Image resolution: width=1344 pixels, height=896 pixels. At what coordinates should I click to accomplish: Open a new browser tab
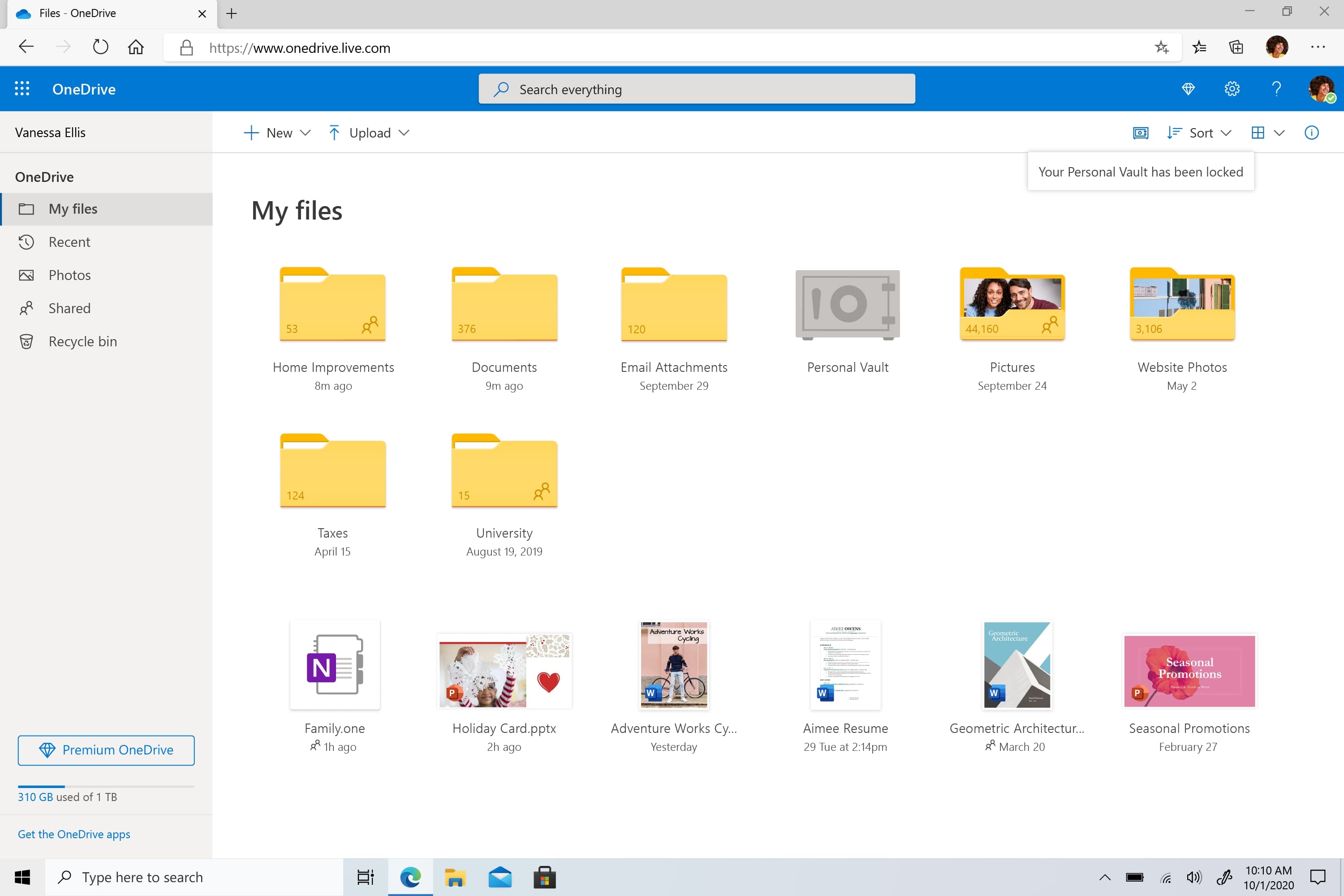[x=232, y=14]
